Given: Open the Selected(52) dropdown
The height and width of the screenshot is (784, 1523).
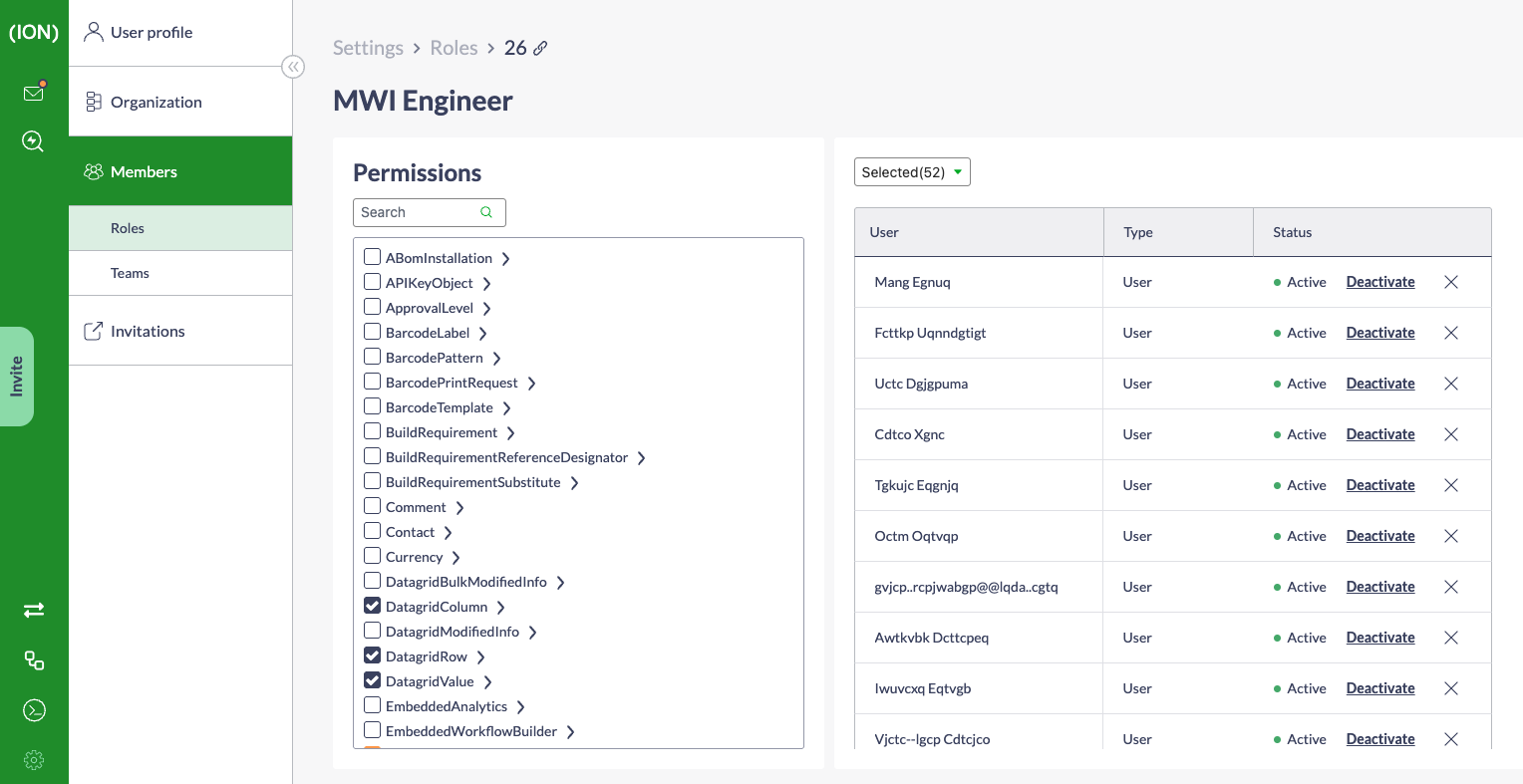Looking at the screenshot, I should click(x=912, y=172).
